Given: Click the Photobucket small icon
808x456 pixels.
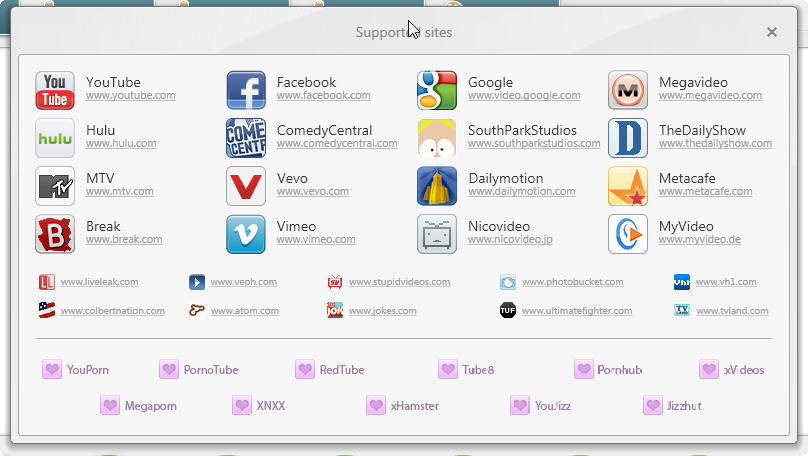Looking at the screenshot, I should (508, 282).
